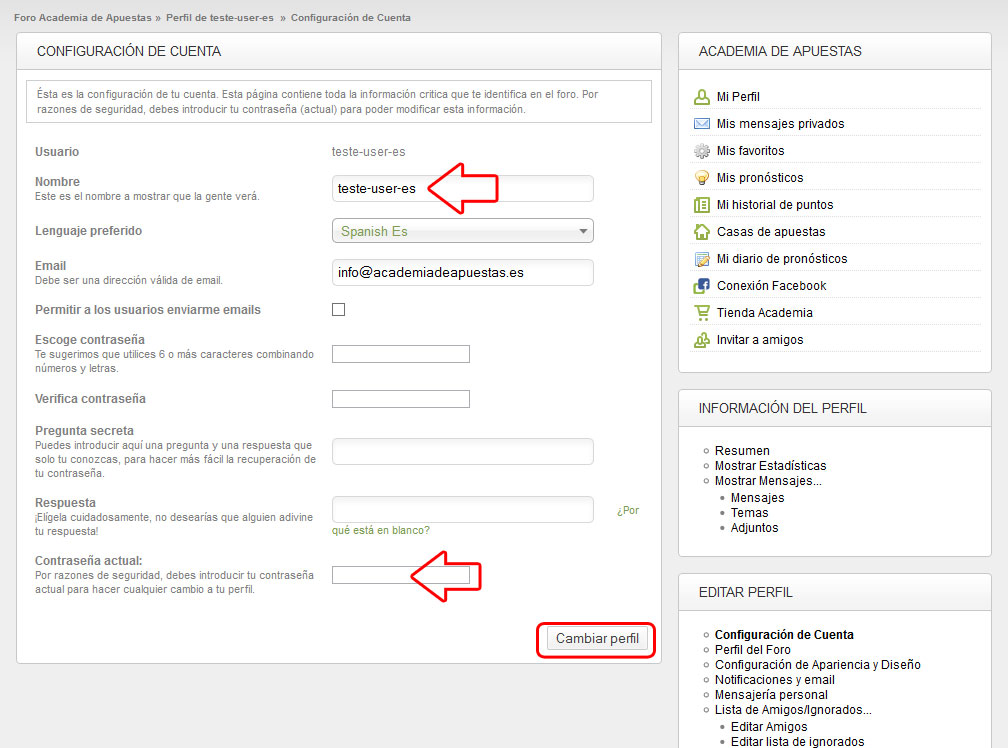This screenshot has height=748, width=1008.
Task: Open the Mis pronósticos lightbulb icon
Action: (x=702, y=178)
